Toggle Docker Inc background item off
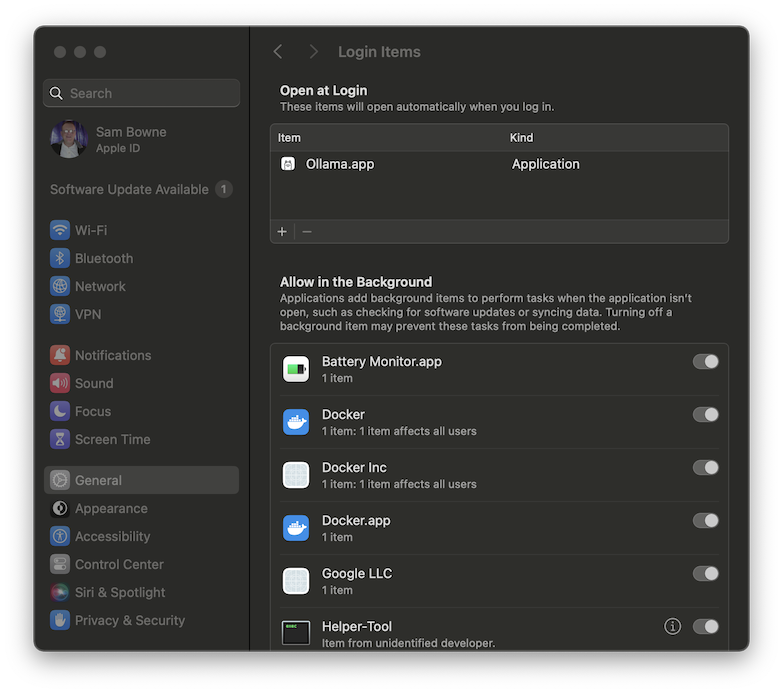Screen dimensions: 783x693 click(705, 467)
